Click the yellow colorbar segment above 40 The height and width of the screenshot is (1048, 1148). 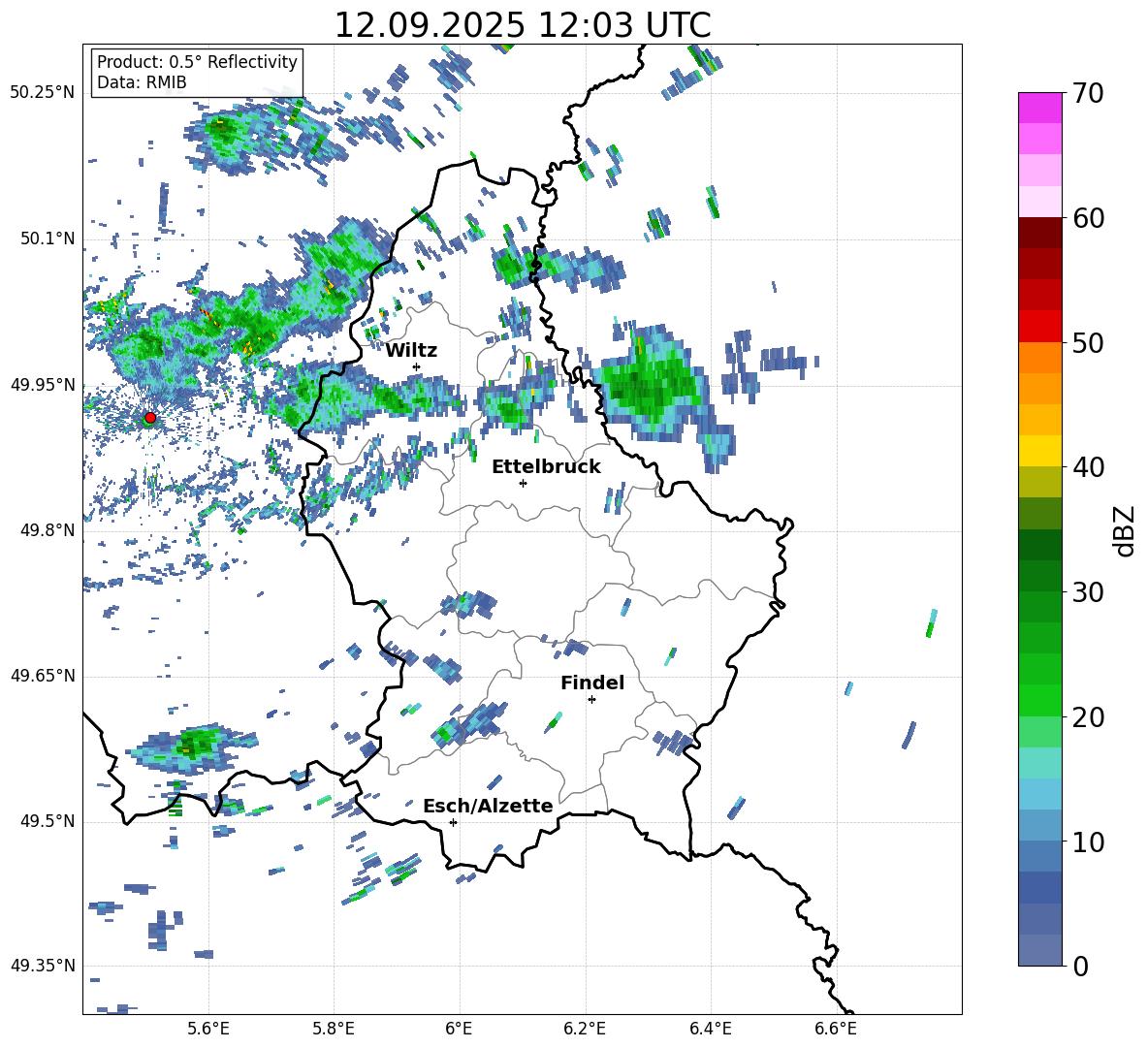pyautogui.click(x=1039, y=451)
